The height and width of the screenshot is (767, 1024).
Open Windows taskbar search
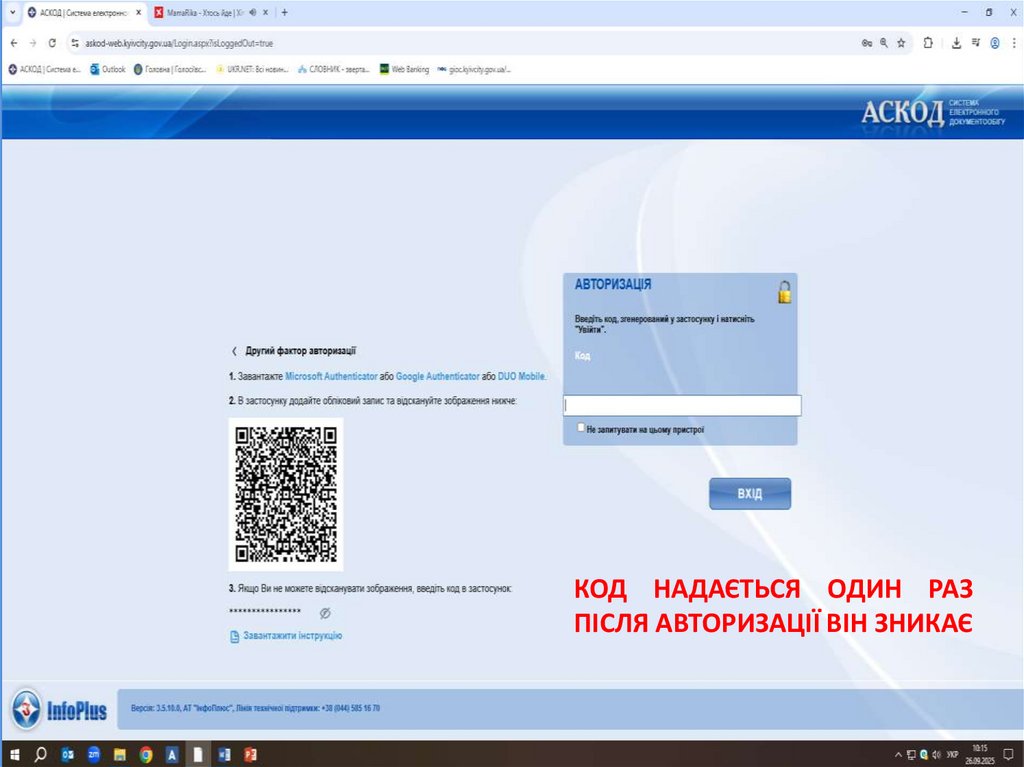(x=40, y=755)
